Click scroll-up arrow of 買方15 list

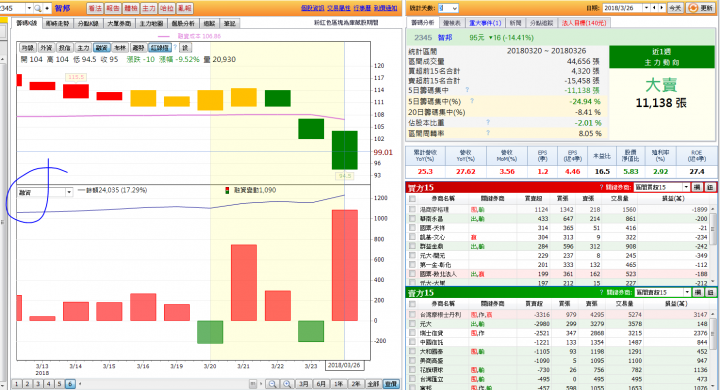(x=714, y=209)
